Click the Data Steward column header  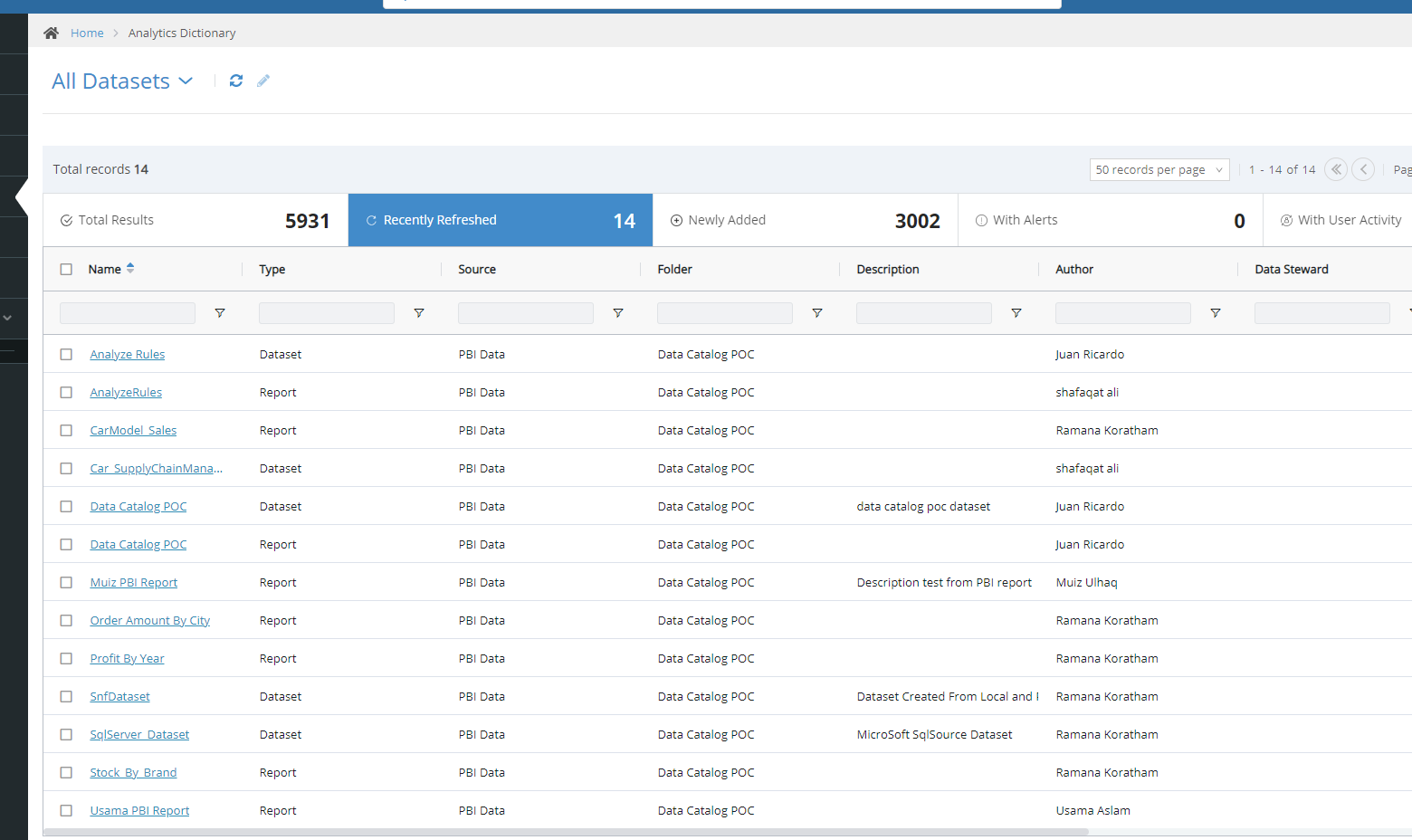(x=1292, y=269)
